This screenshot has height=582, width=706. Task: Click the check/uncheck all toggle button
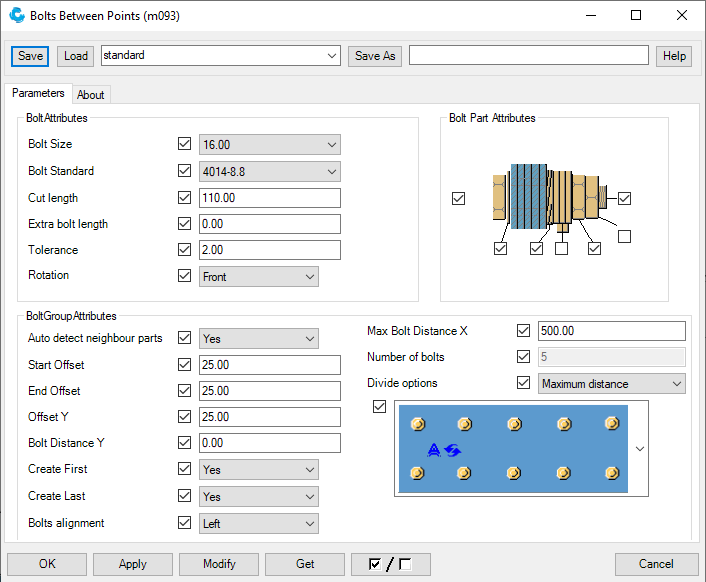click(x=390, y=564)
